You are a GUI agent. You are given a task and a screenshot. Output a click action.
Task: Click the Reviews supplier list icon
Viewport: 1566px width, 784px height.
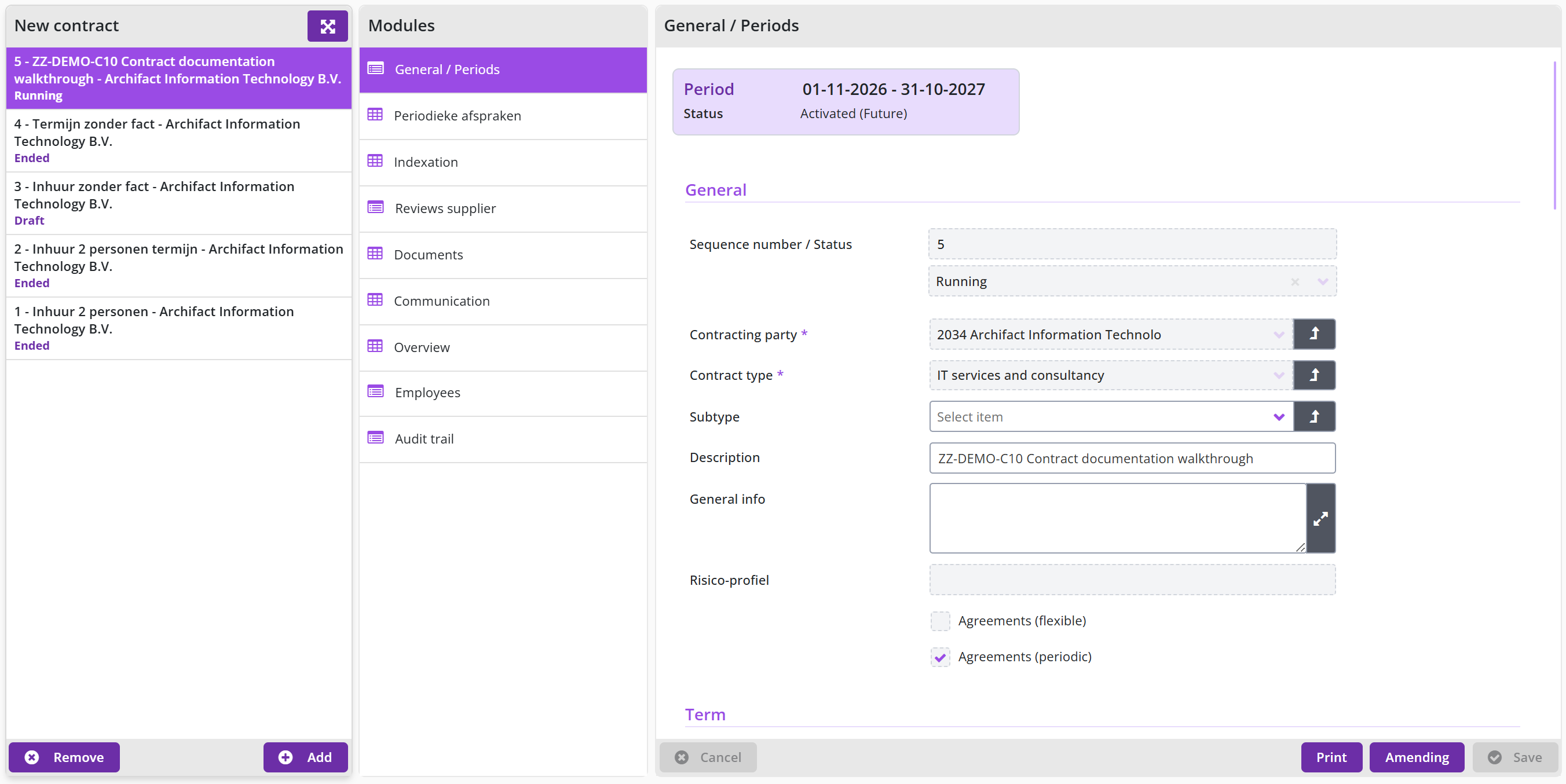376,208
